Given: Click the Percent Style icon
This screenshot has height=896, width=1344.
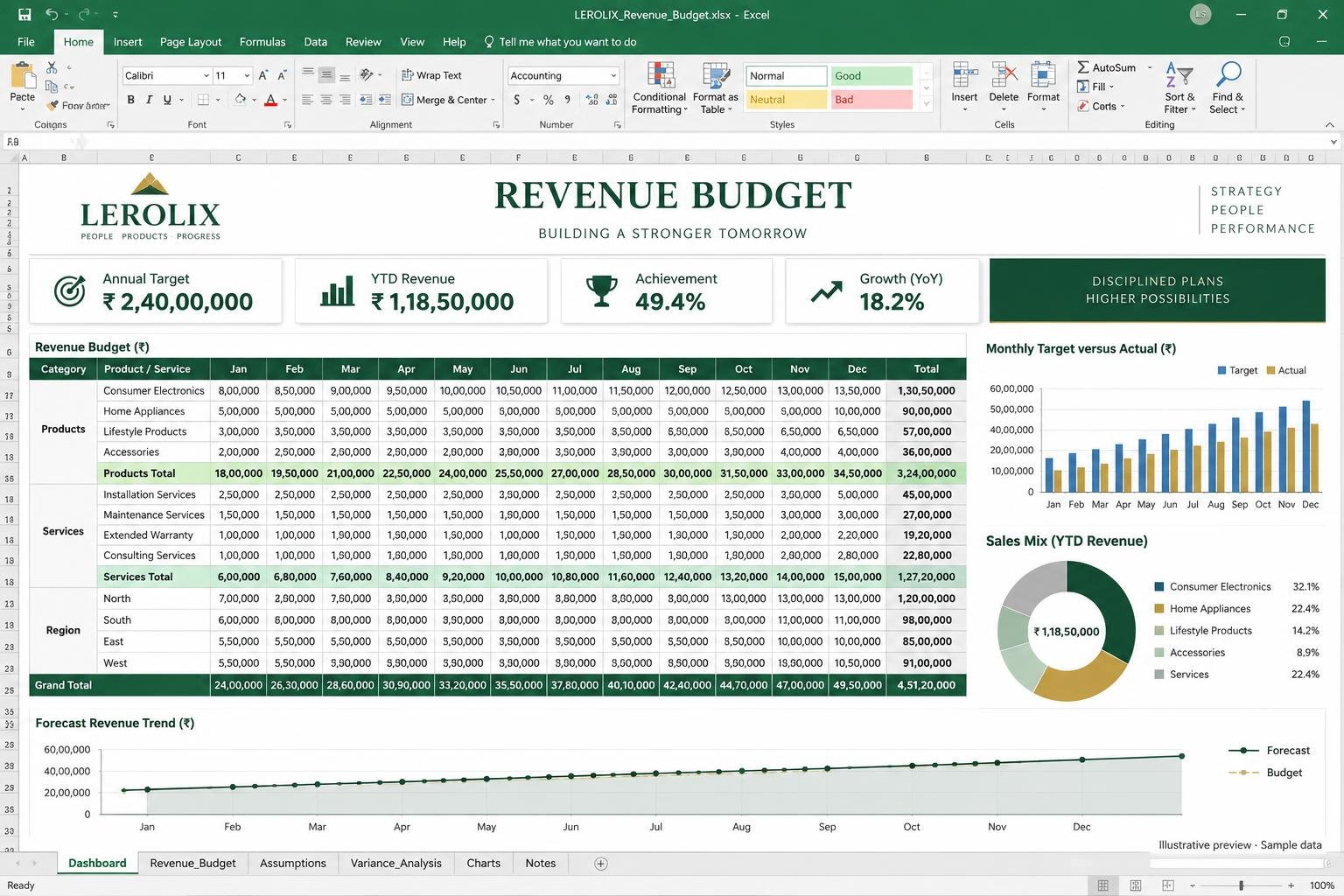Looking at the screenshot, I should (549, 100).
